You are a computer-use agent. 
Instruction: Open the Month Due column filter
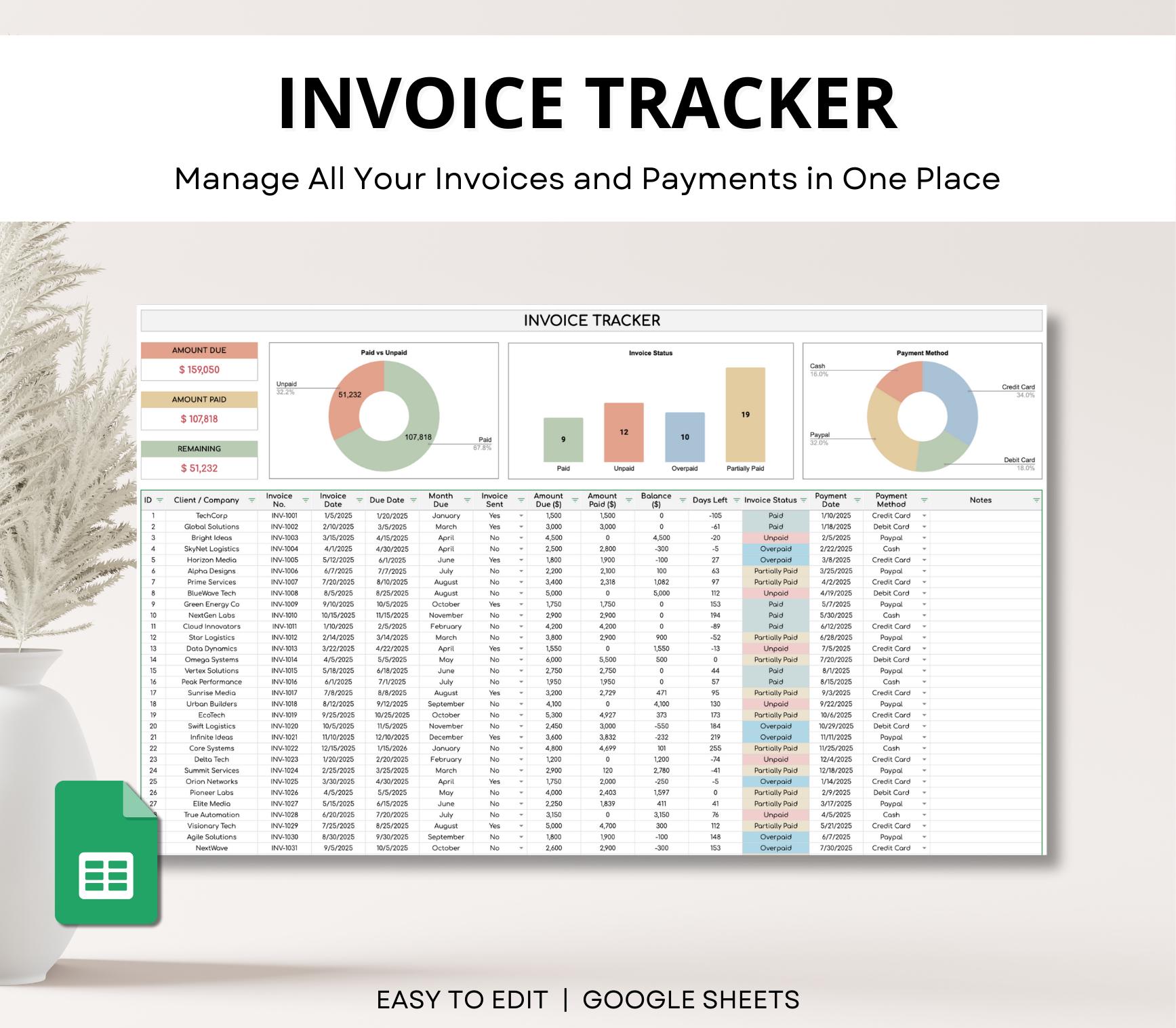tap(466, 499)
